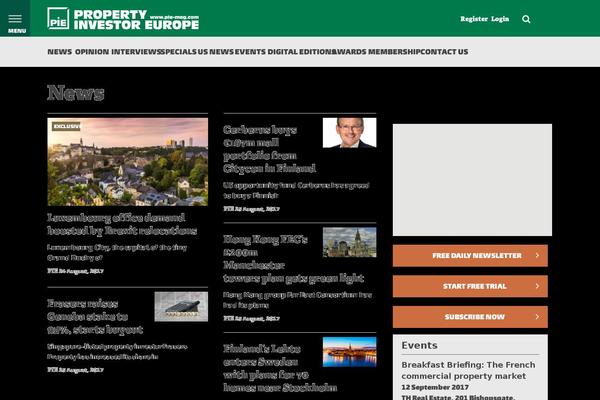Click the arrow on SUBSCRIBE NOW
Viewport: 600px width, 400px height.
tap(537, 317)
